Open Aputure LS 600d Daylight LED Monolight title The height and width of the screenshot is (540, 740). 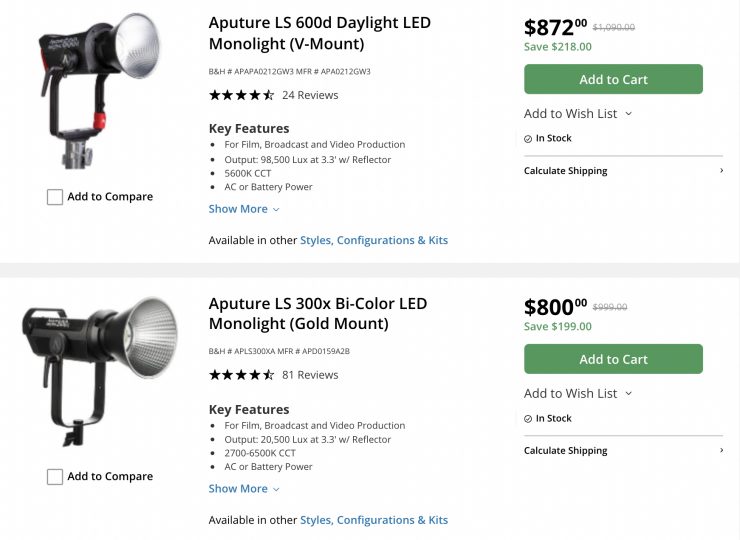(x=320, y=33)
